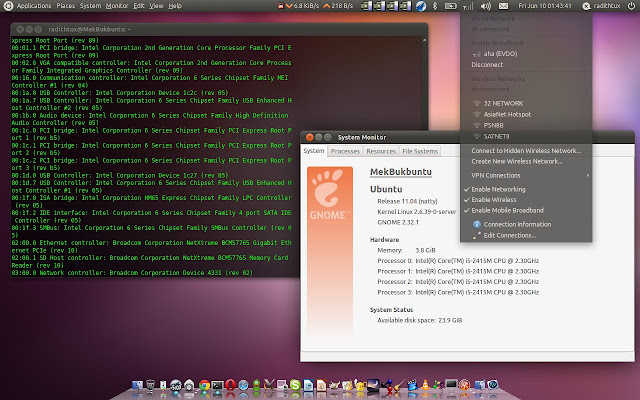Click the Memory 3.8 GiB line
This screenshot has width=640, height=400.
point(406,250)
